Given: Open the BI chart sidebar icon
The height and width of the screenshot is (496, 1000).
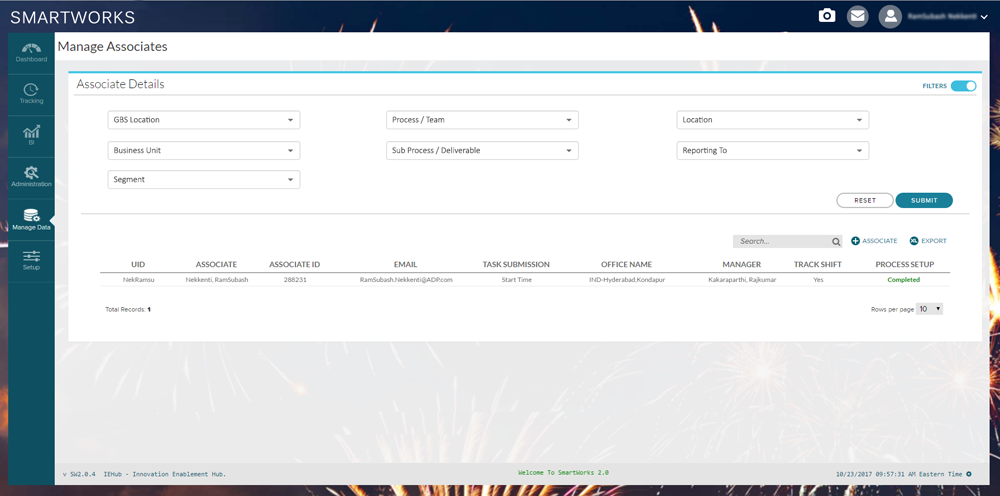Looking at the screenshot, I should [x=31, y=135].
